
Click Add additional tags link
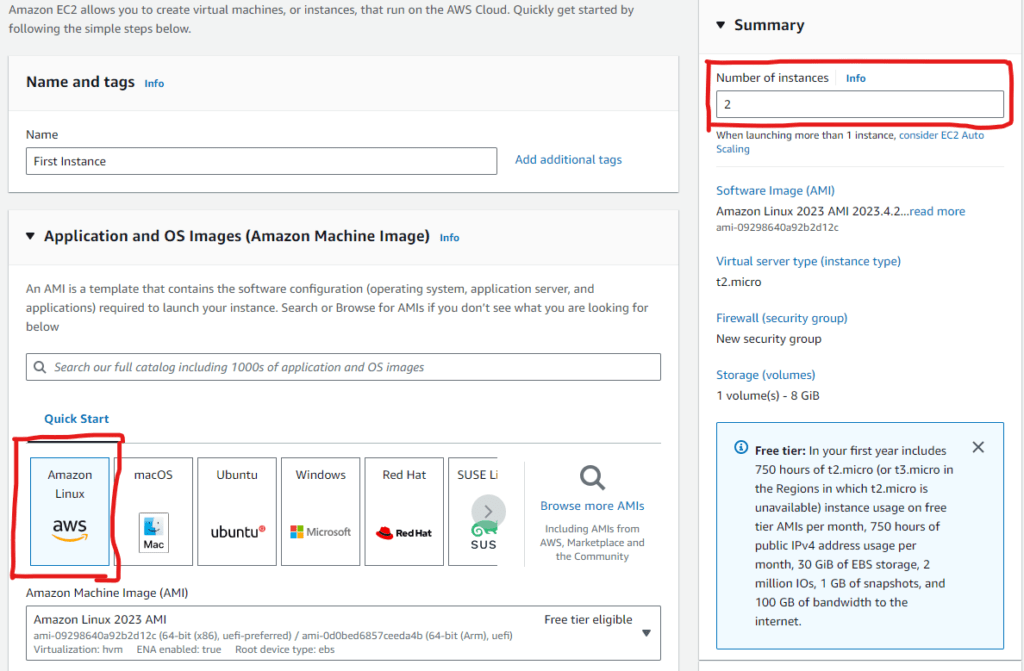tap(568, 159)
